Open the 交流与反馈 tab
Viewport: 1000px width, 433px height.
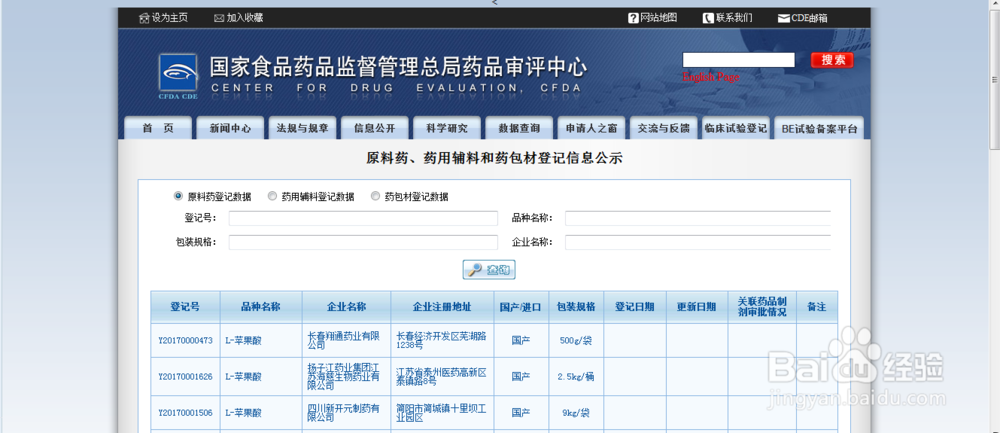click(x=663, y=128)
